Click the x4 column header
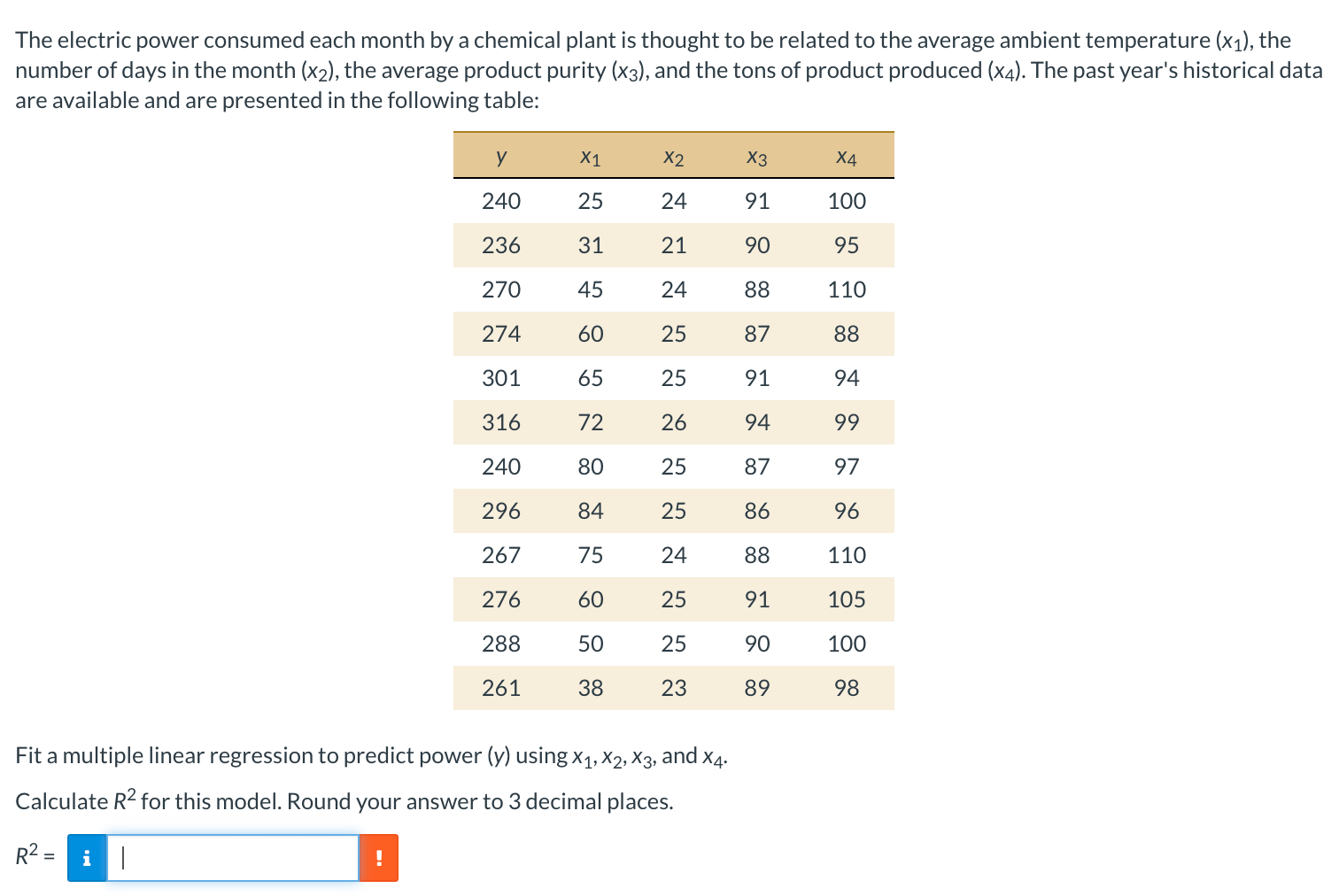This screenshot has width=1339, height=896. [x=846, y=157]
